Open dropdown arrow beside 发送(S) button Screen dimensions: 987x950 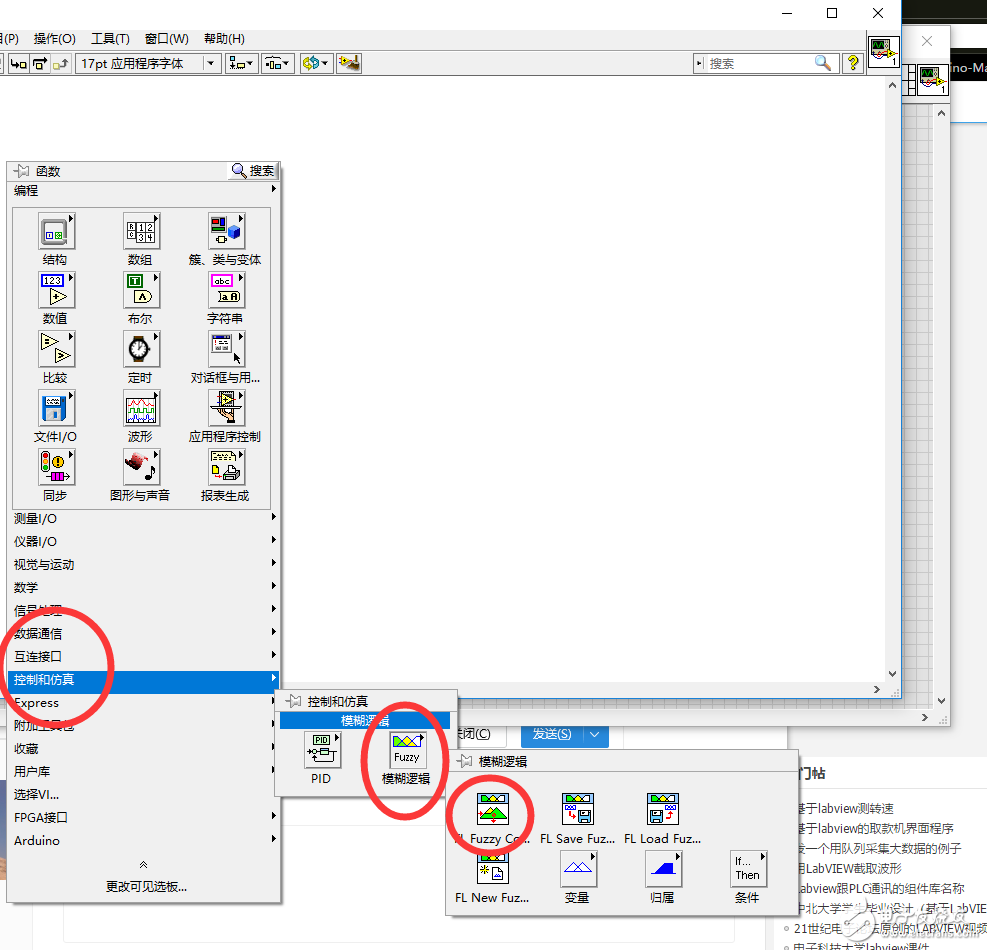click(595, 734)
